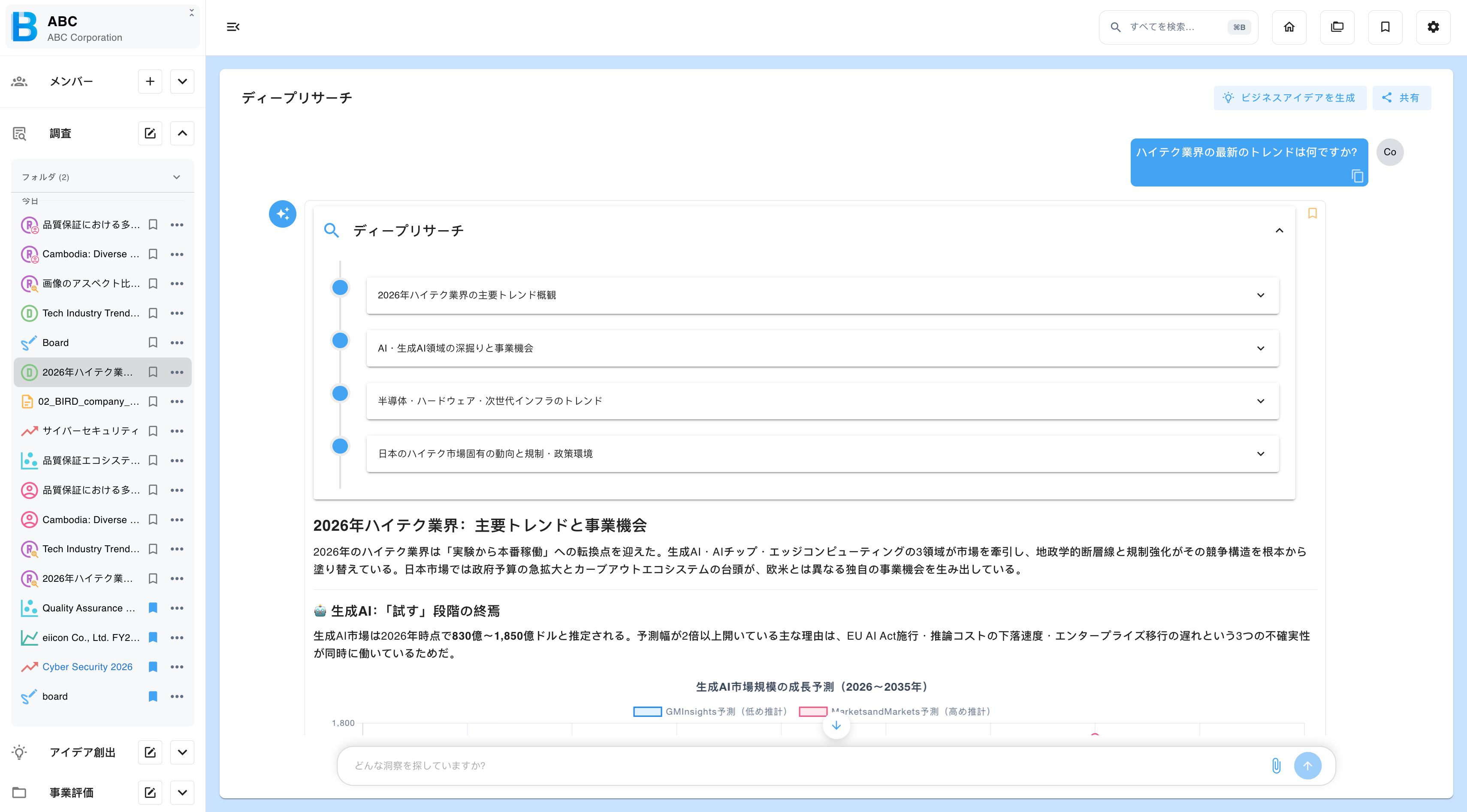Screen dimensions: 1467x812
Task: Select first timeline step marker dot
Action: (340, 287)
